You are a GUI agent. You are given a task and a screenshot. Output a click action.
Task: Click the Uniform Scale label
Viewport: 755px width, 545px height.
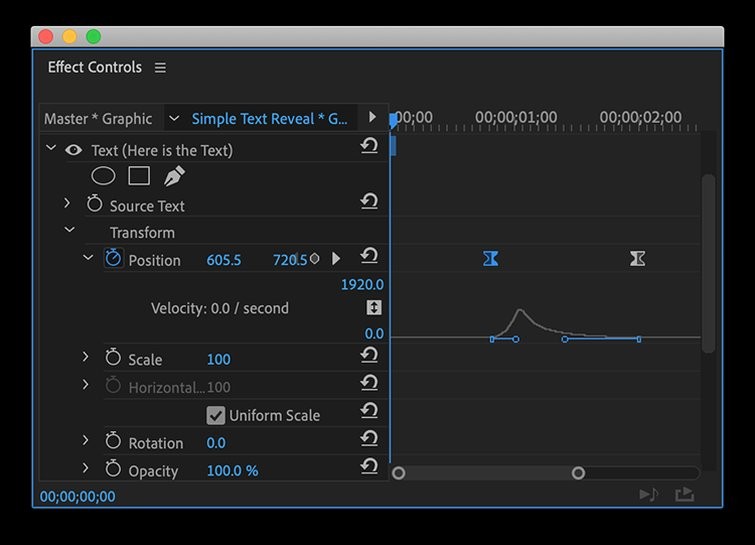[x=274, y=415]
